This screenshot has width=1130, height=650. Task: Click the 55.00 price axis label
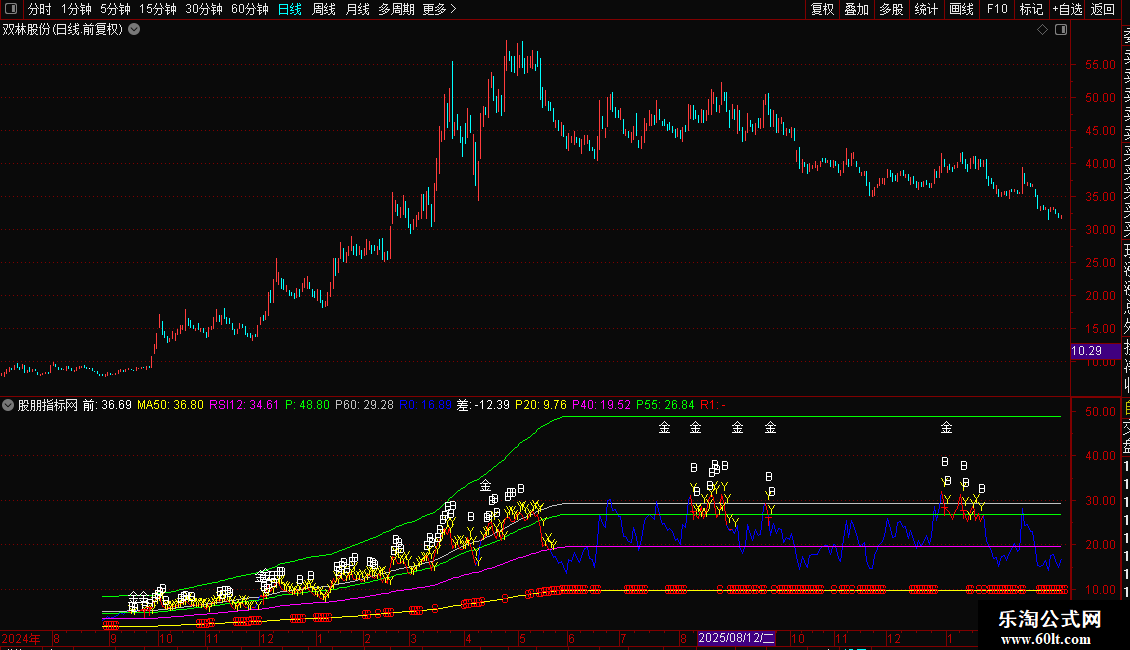pos(1100,65)
